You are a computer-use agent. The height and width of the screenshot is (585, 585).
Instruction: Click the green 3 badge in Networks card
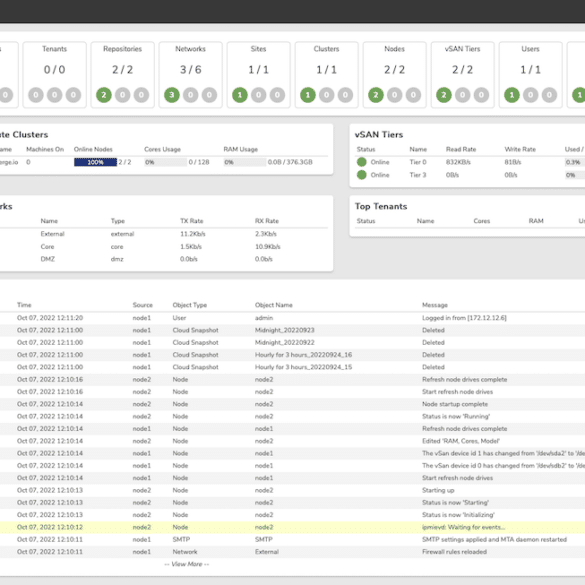click(172, 95)
